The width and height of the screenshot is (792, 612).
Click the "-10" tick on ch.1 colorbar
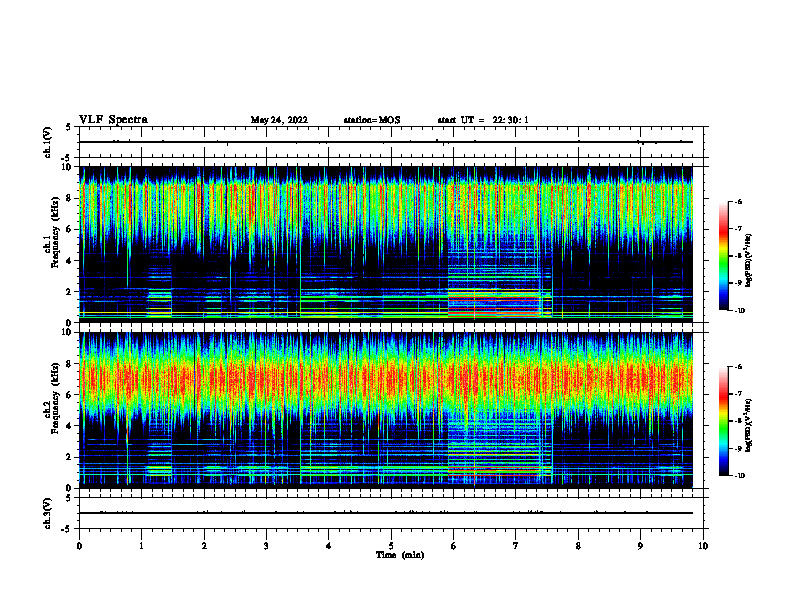tap(740, 311)
